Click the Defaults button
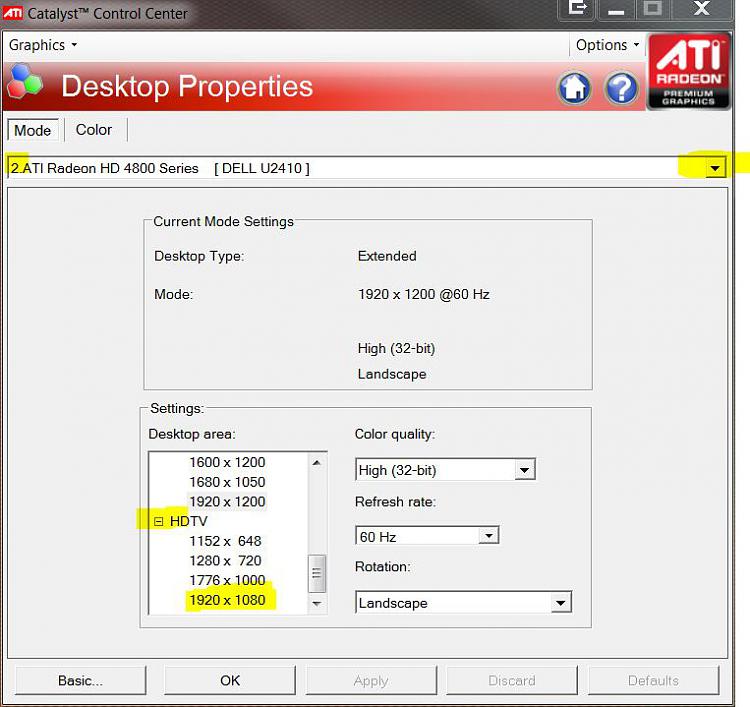 653,680
